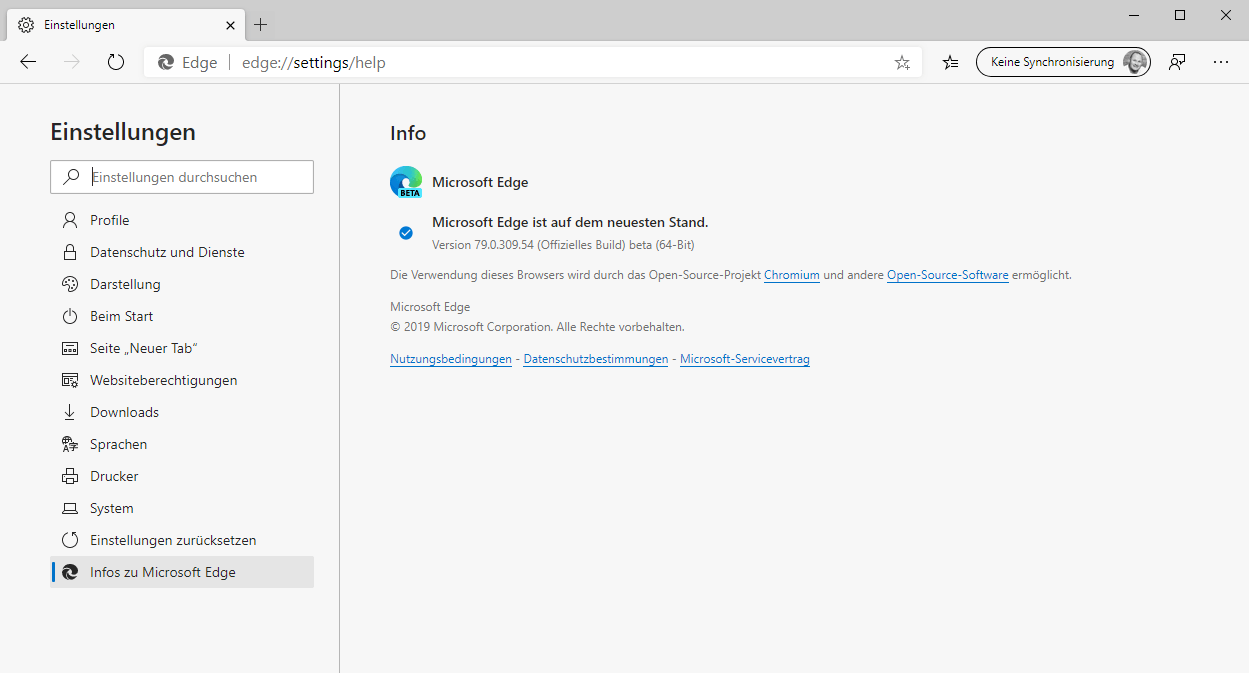This screenshot has width=1249, height=673.
Task: Open Beim Start settings page
Action: tap(121, 316)
